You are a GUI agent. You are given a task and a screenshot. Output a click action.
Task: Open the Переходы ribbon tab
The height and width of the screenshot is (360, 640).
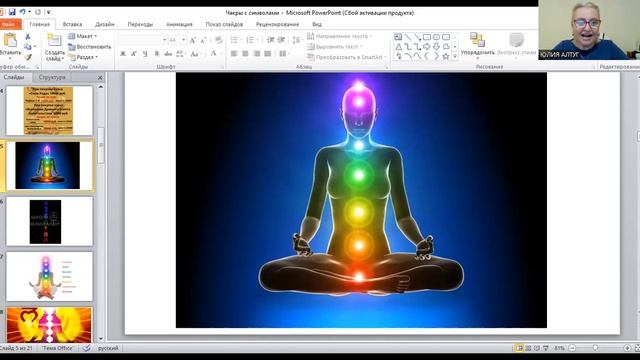point(140,24)
